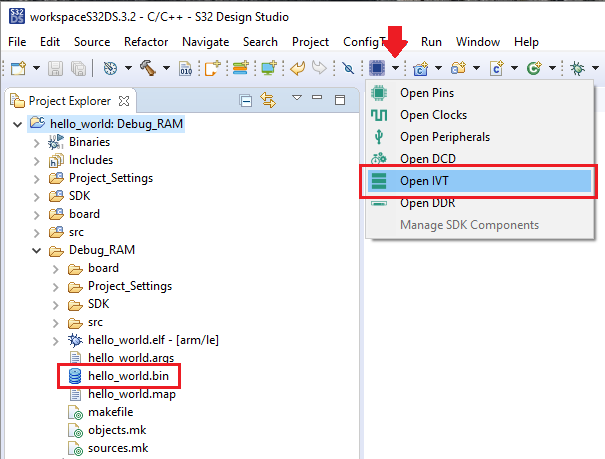Screen dimensions: 605x459
Task: Maximize the Project Explorer panel
Action: (340, 100)
